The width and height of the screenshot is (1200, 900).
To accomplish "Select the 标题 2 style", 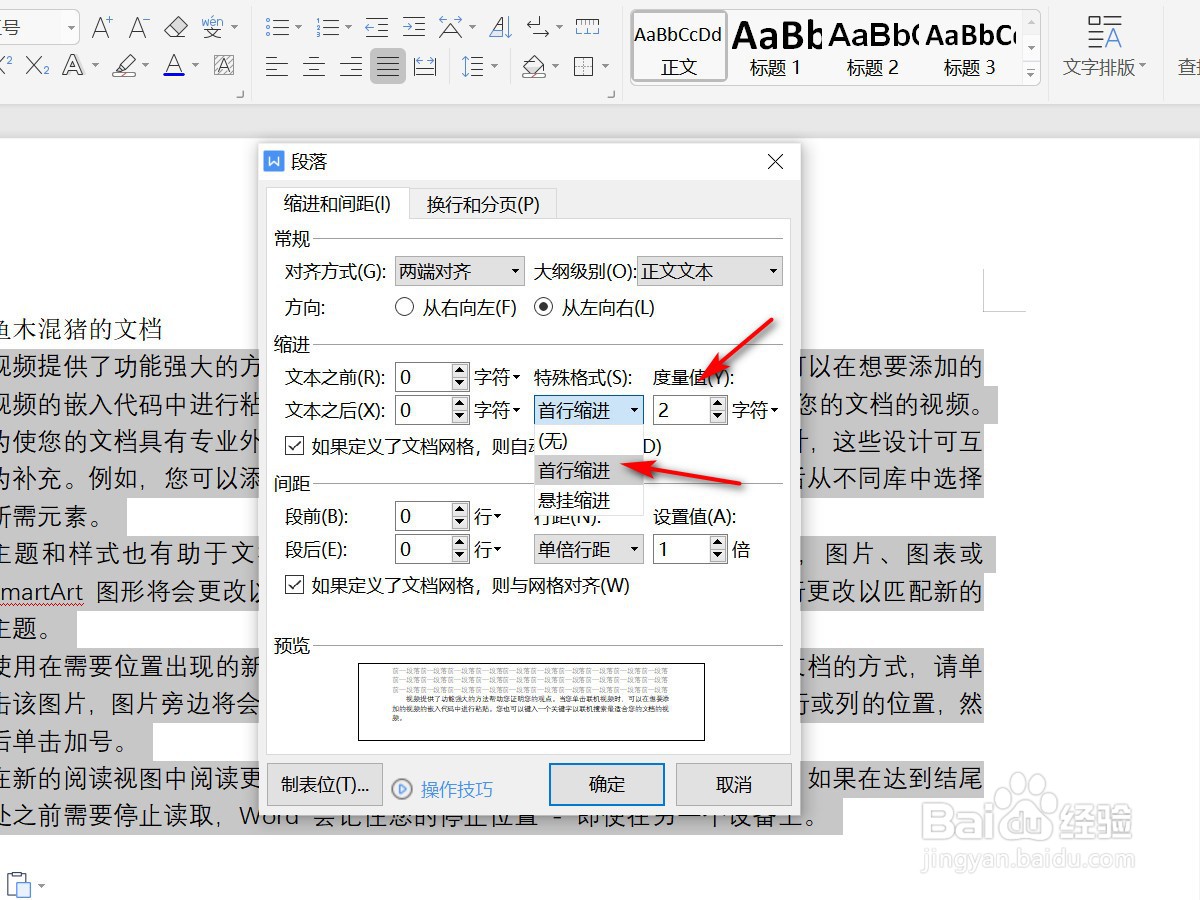I will [x=872, y=47].
